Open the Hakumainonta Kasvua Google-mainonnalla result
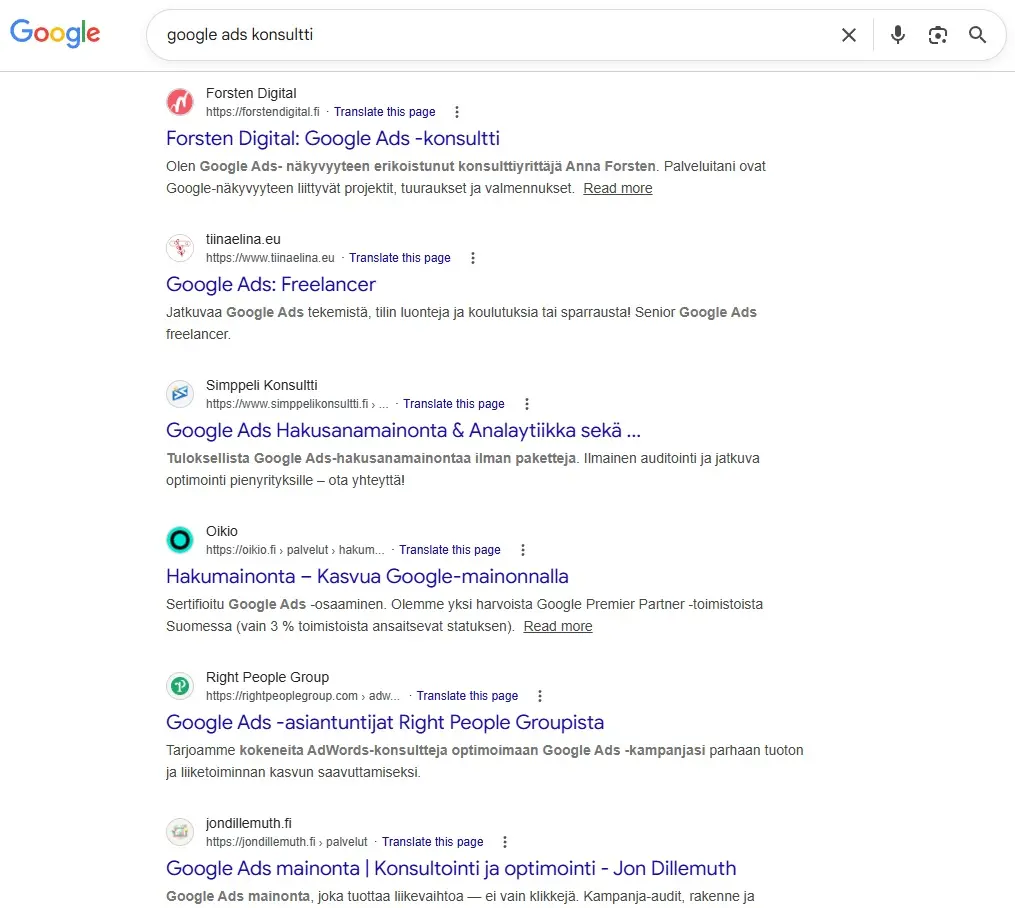Image resolution: width=1015 pixels, height=908 pixels. coord(368,576)
